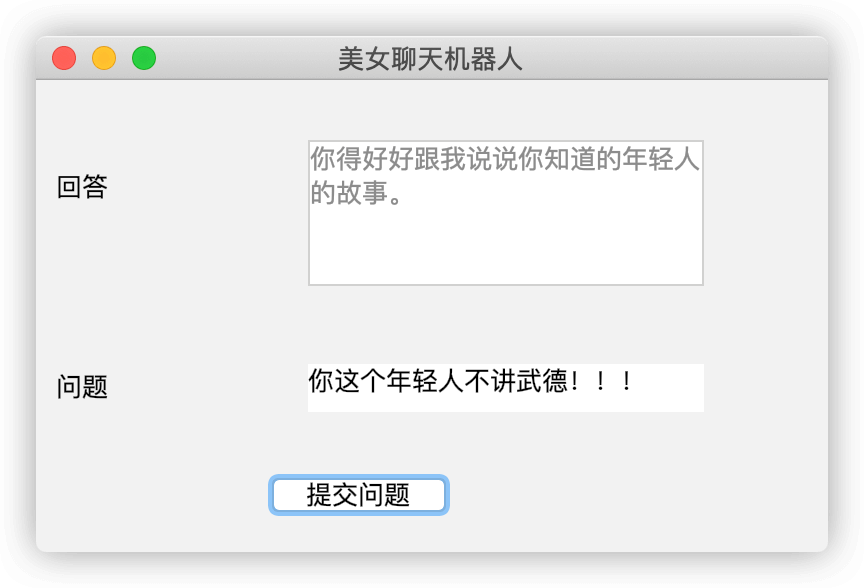Click the 美女聊天机器人 window title text

click(430, 58)
